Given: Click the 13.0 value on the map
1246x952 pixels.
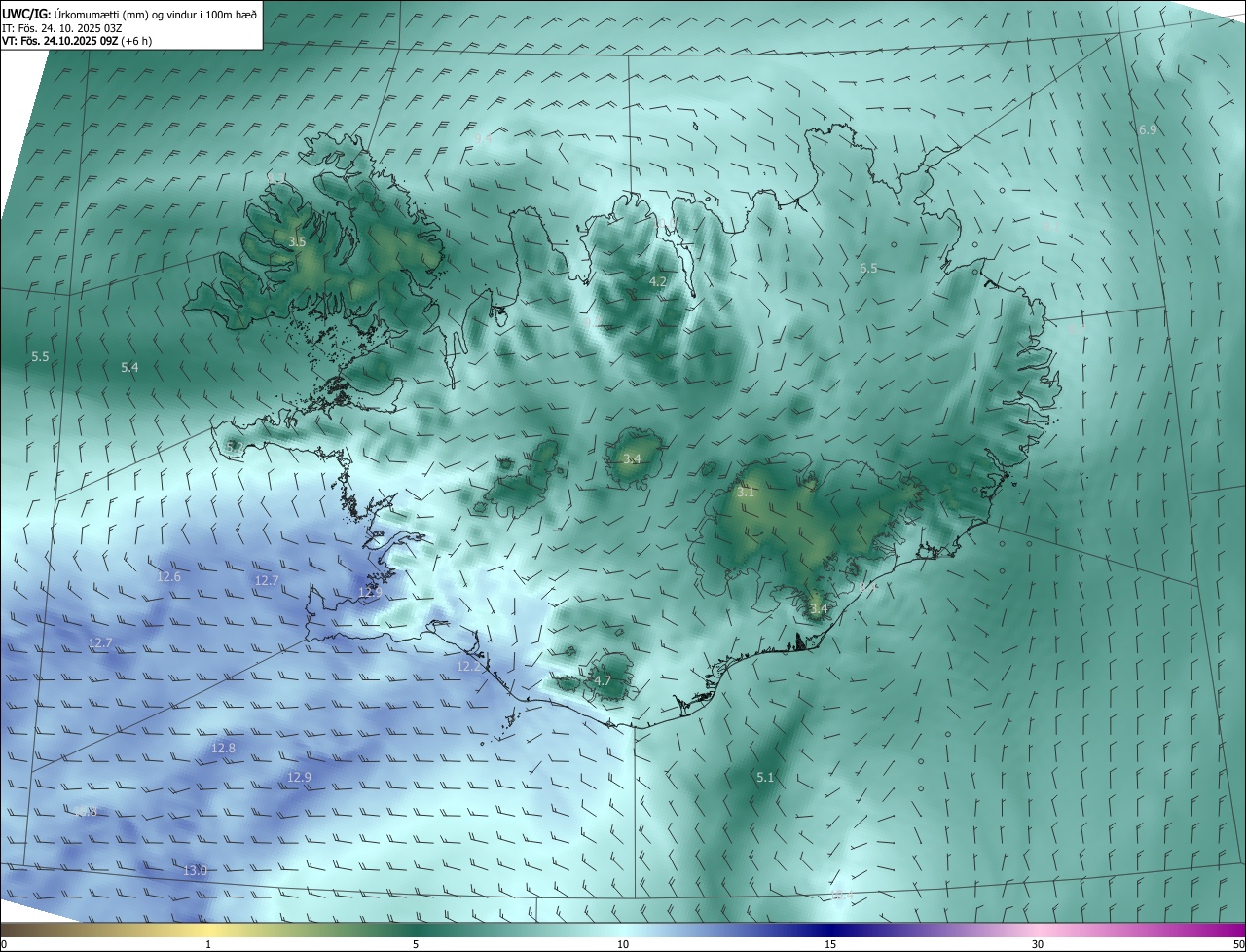Looking at the screenshot, I should 195,870.
